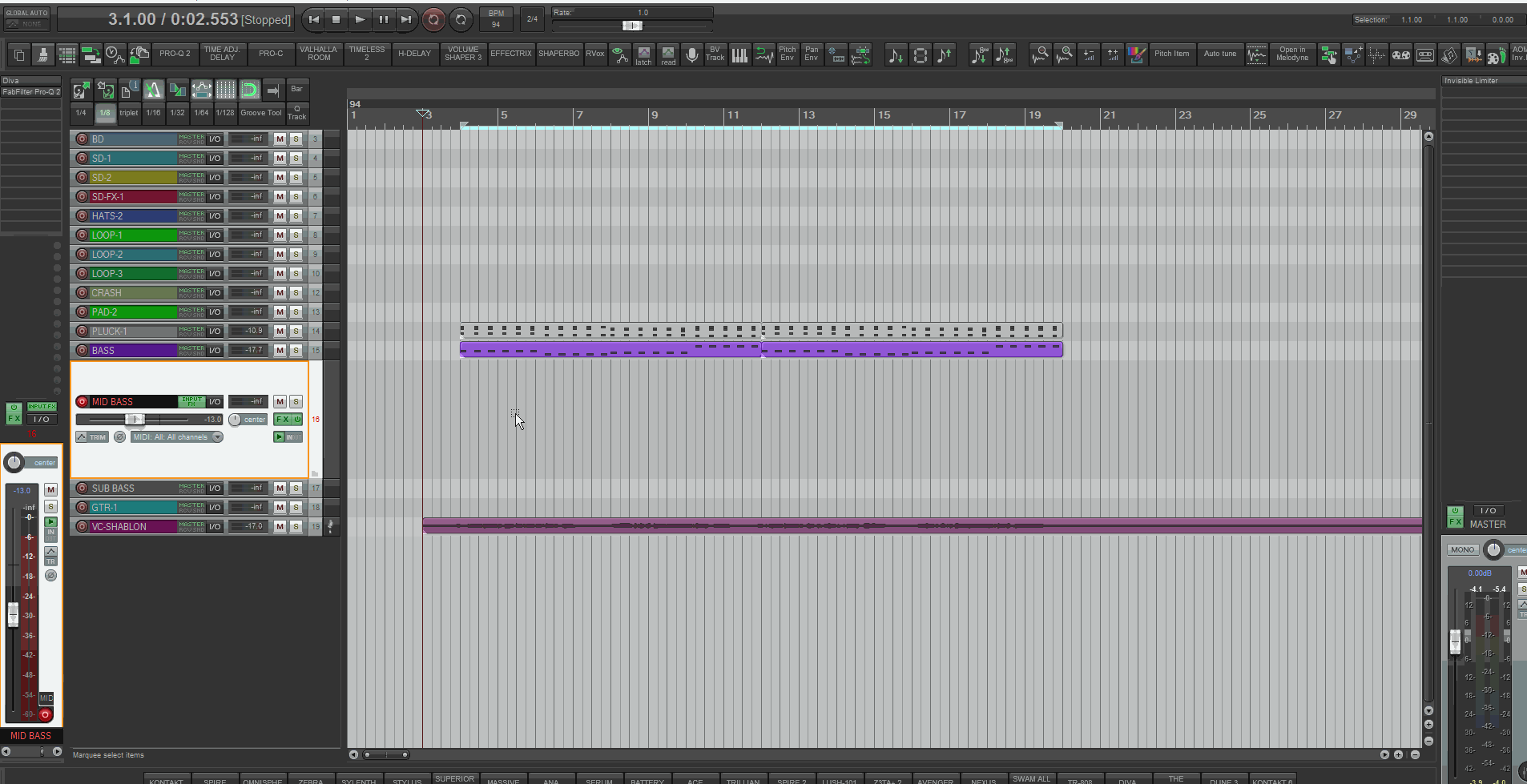Solo the PLUCK-1 track

pos(296,332)
